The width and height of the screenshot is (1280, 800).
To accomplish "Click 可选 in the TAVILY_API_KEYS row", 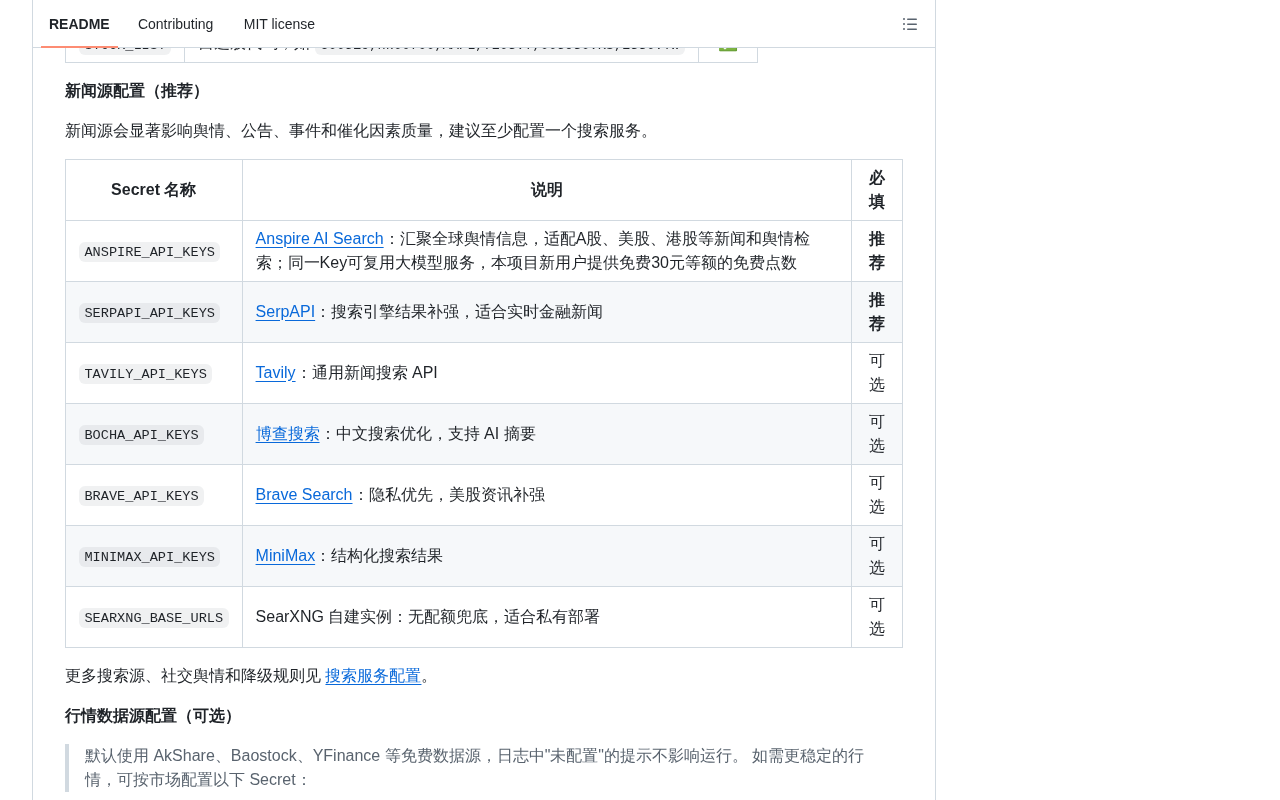I will point(877,373).
